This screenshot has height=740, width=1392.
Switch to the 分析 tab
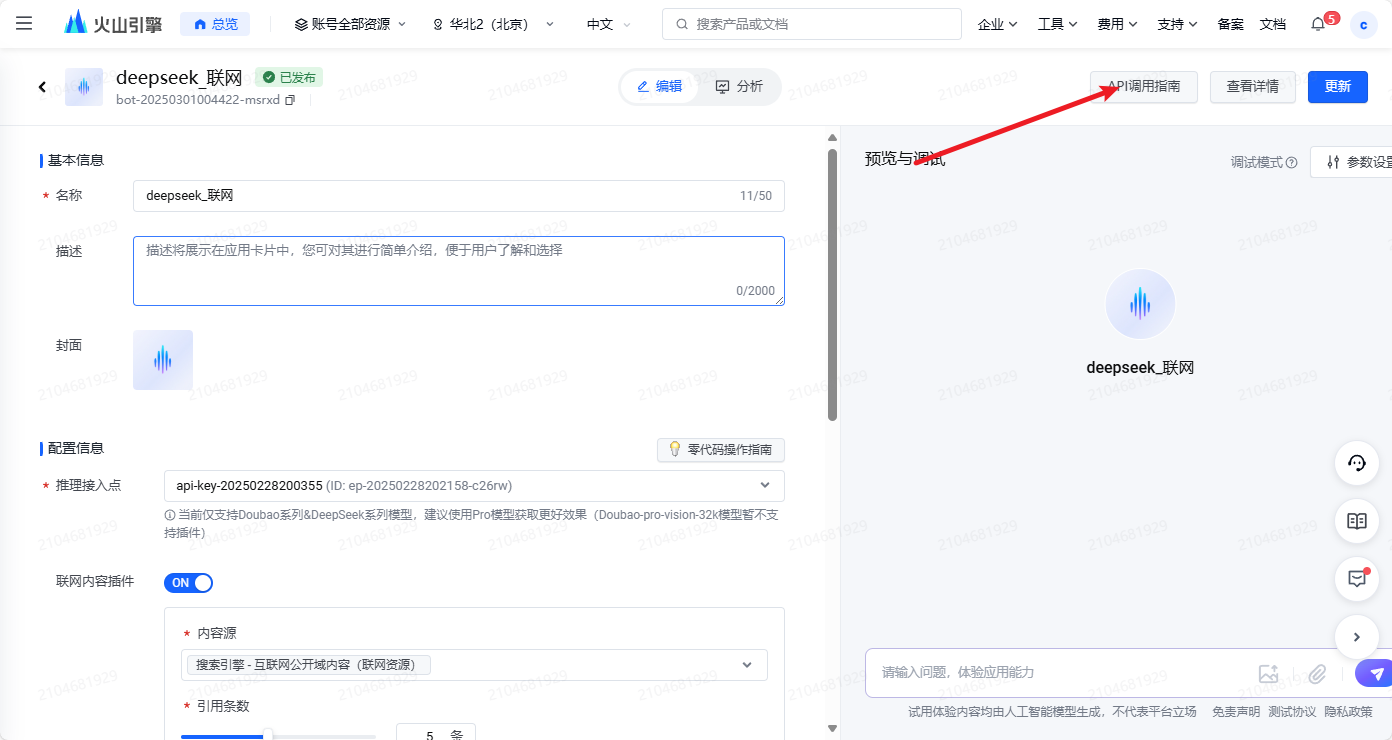pyautogui.click(x=739, y=87)
